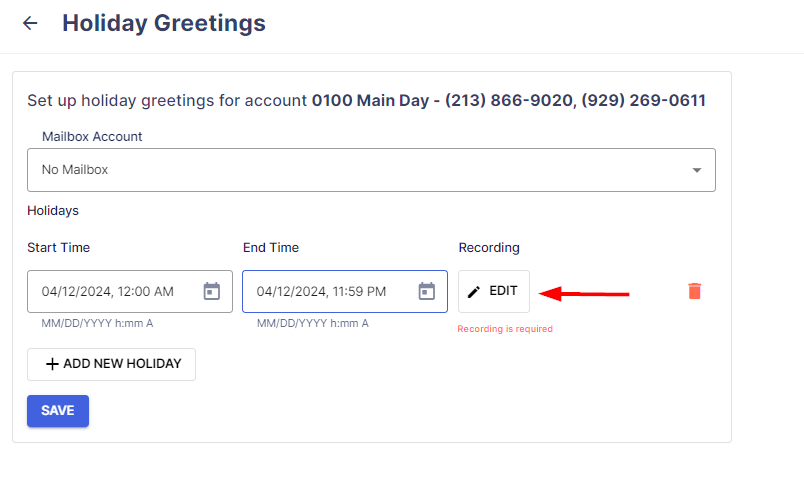Screen dimensions: 804x492
Task: Click the plus icon on Add New Holiday
Action: tap(52, 364)
